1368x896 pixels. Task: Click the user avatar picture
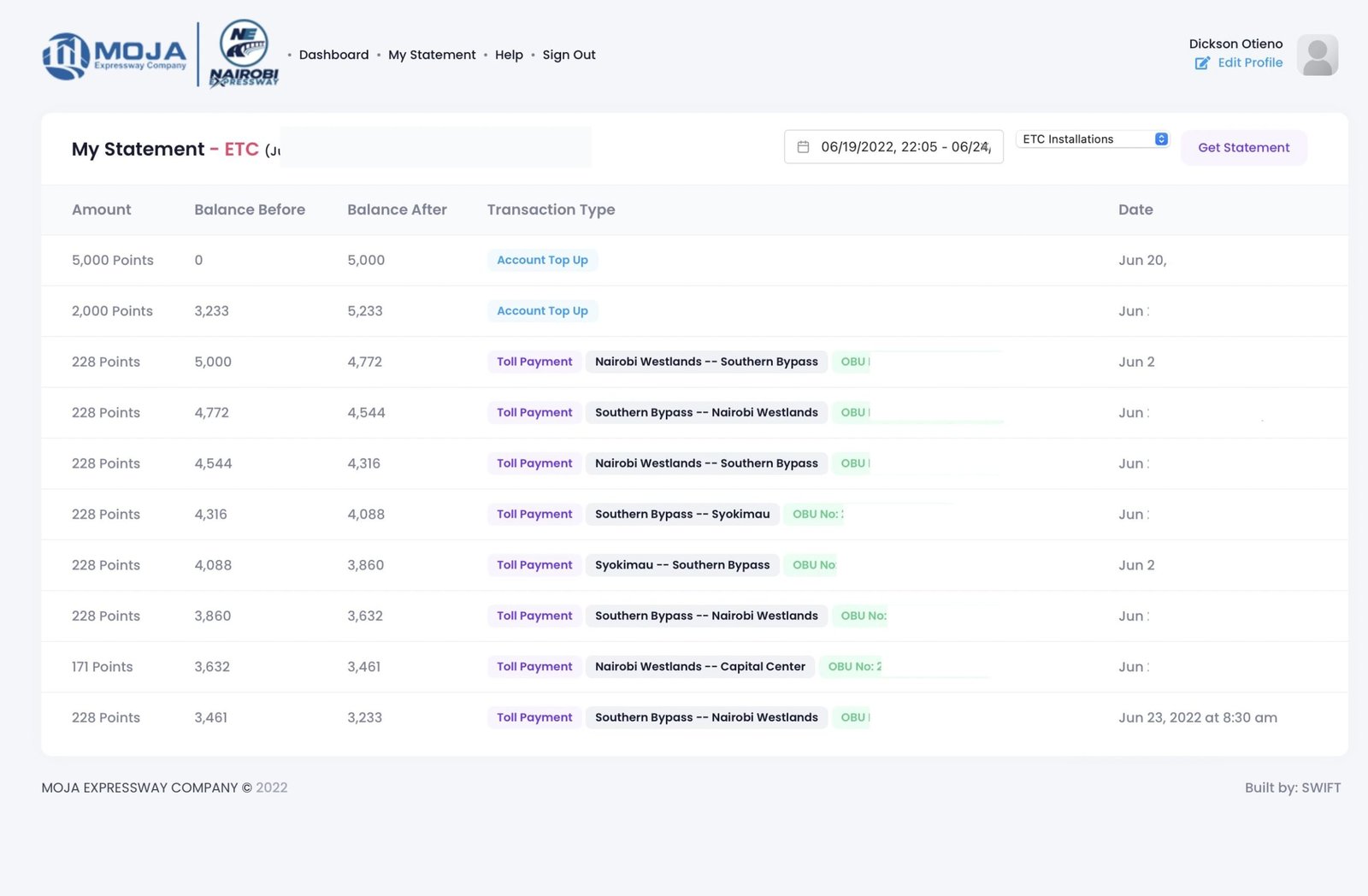[x=1317, y=56]
